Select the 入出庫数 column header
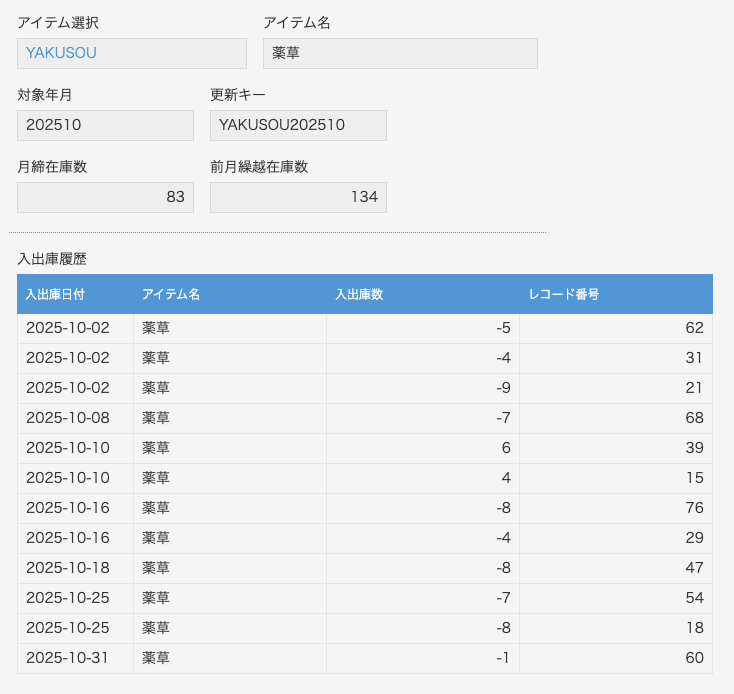 coord(359,294)
